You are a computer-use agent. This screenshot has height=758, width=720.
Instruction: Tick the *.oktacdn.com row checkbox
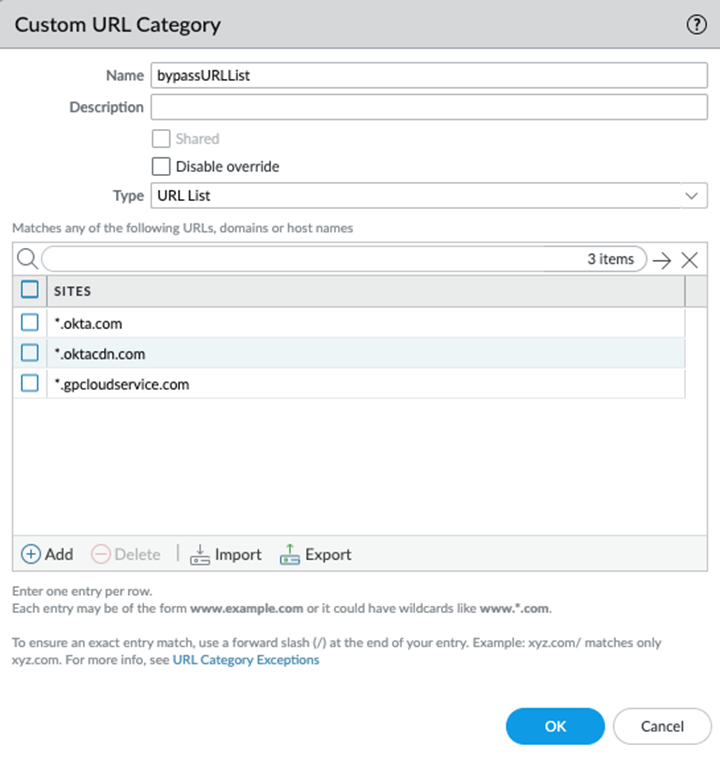pos(30,353)
